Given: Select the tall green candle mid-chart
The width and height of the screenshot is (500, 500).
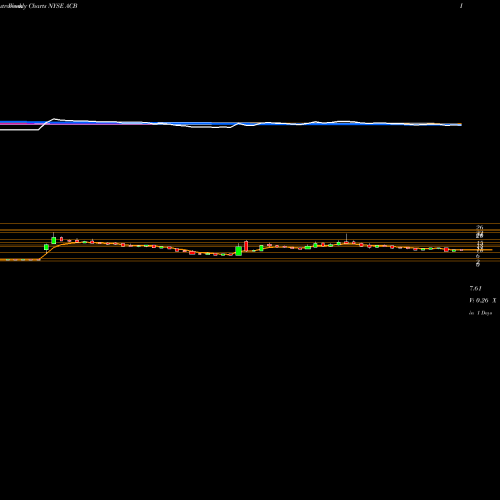Looking at the screenshot, I should (x=238, y=250).
